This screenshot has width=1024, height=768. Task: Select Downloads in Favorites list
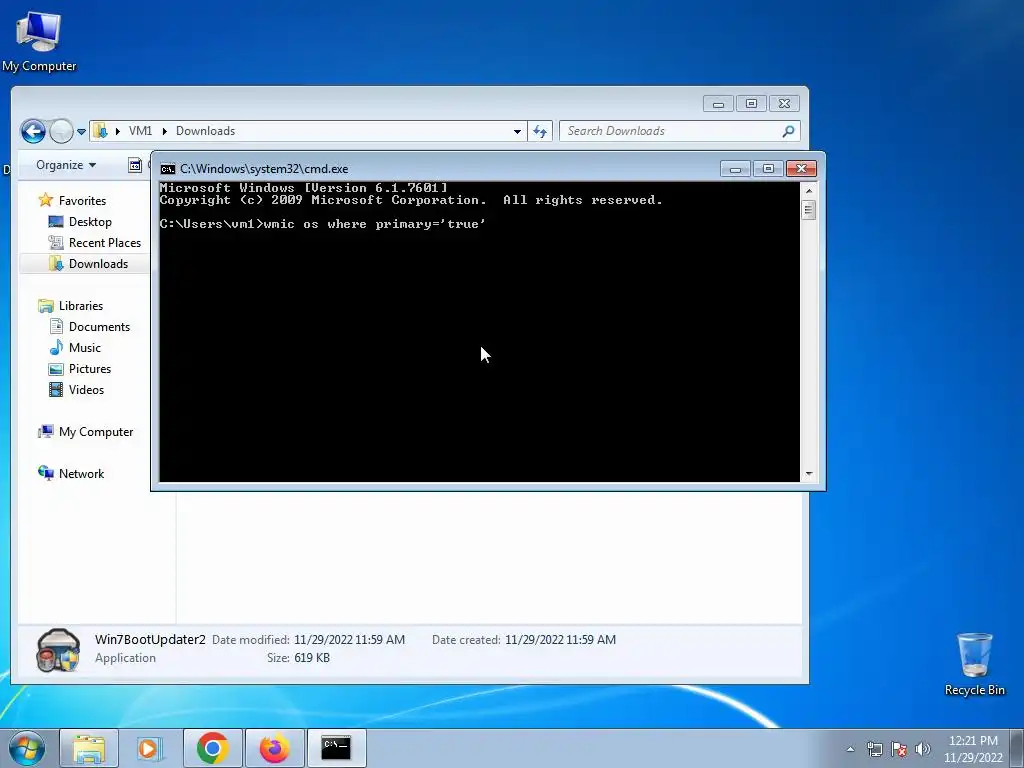(98, 263)
